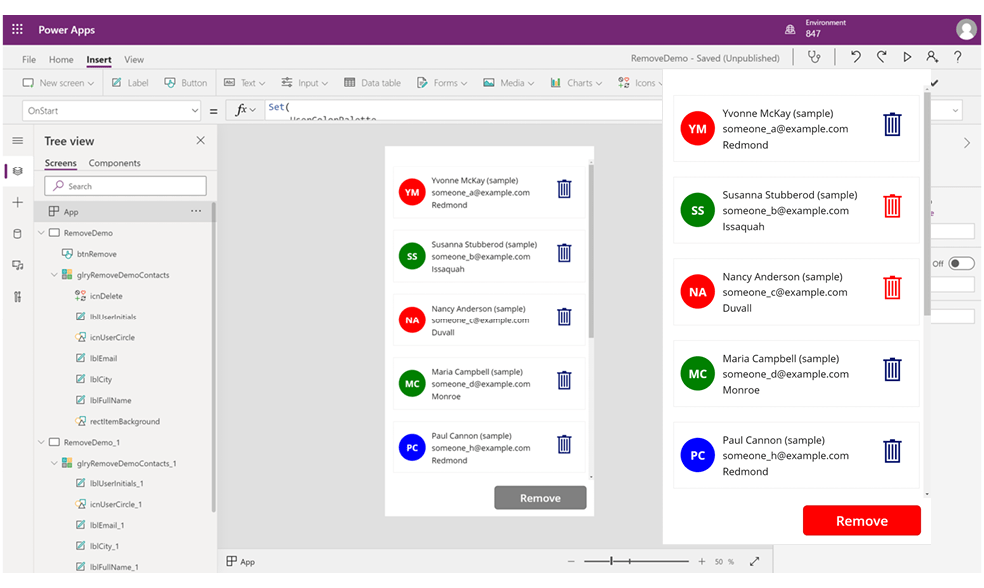The height and width of the screenshot is (588, 984).
Task: Fit canvas to window expand icon
Action: pos(754,562)
